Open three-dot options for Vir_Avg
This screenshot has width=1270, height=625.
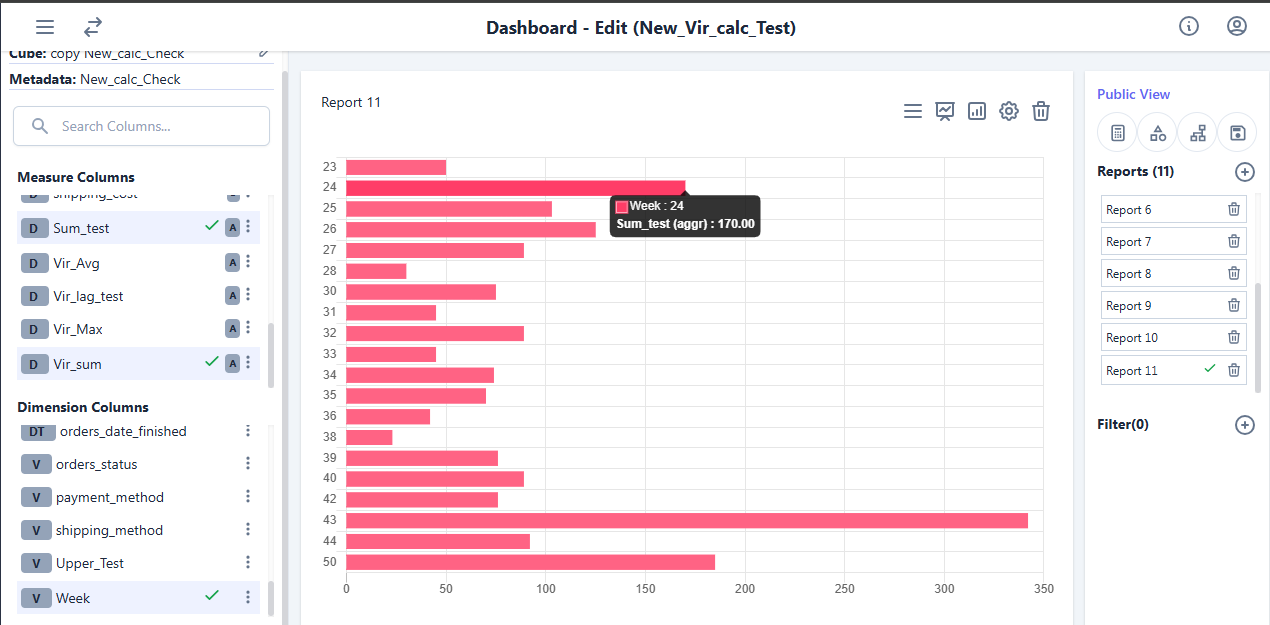(x=248, y=262)
